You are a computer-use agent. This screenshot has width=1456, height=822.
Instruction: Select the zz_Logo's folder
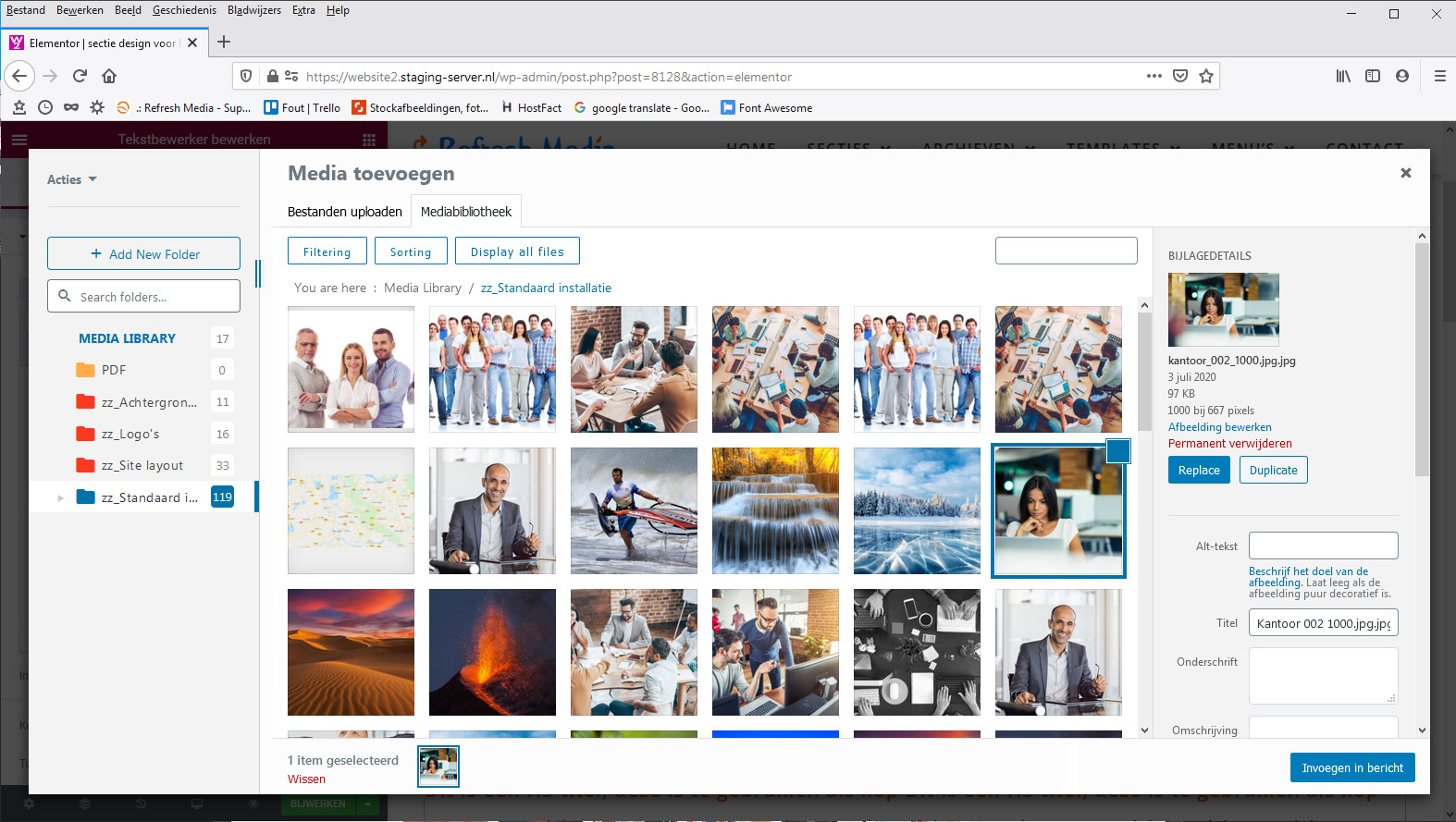130,434
